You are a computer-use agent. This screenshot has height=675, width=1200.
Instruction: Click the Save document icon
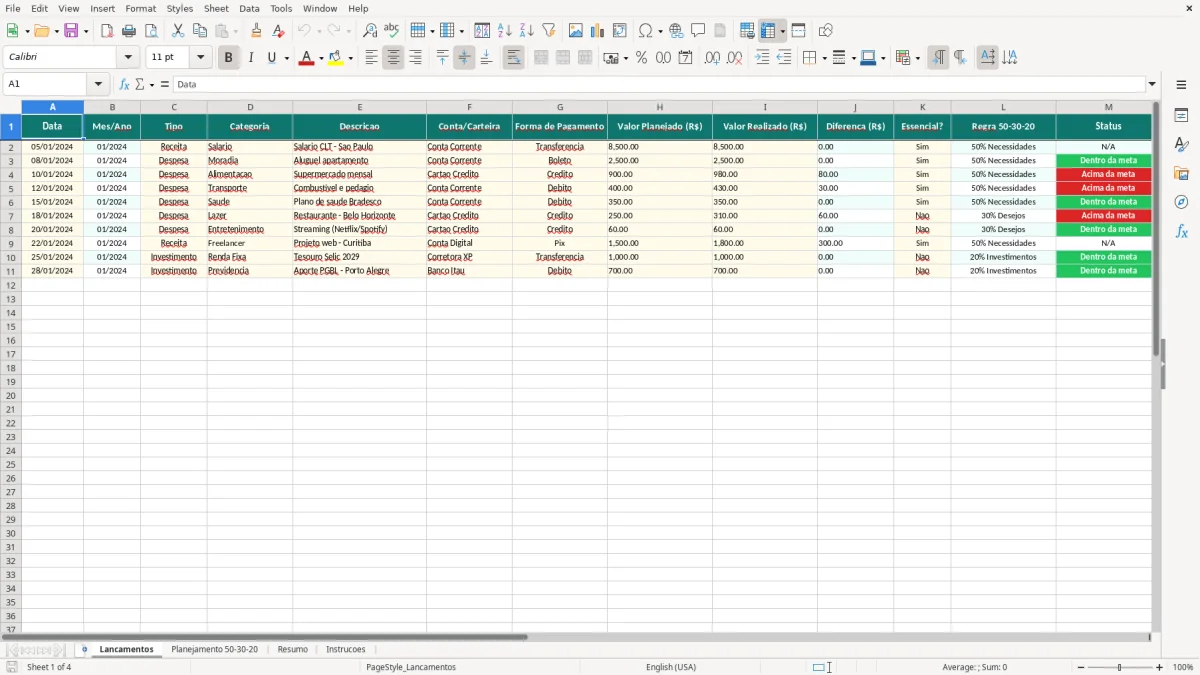coord(71,31)
